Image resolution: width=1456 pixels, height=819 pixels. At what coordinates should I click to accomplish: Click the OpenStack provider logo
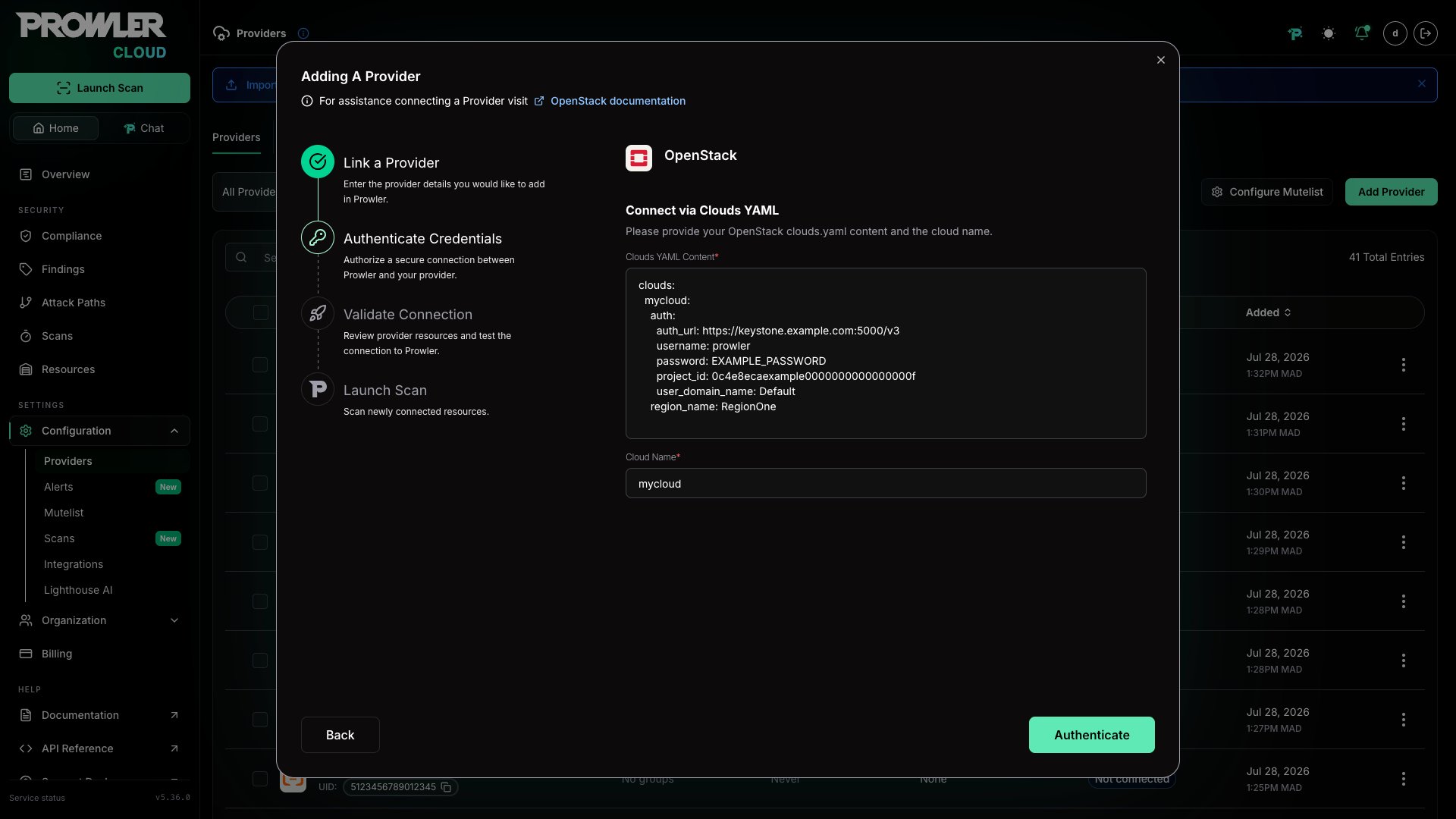click(x=639, y=158)
